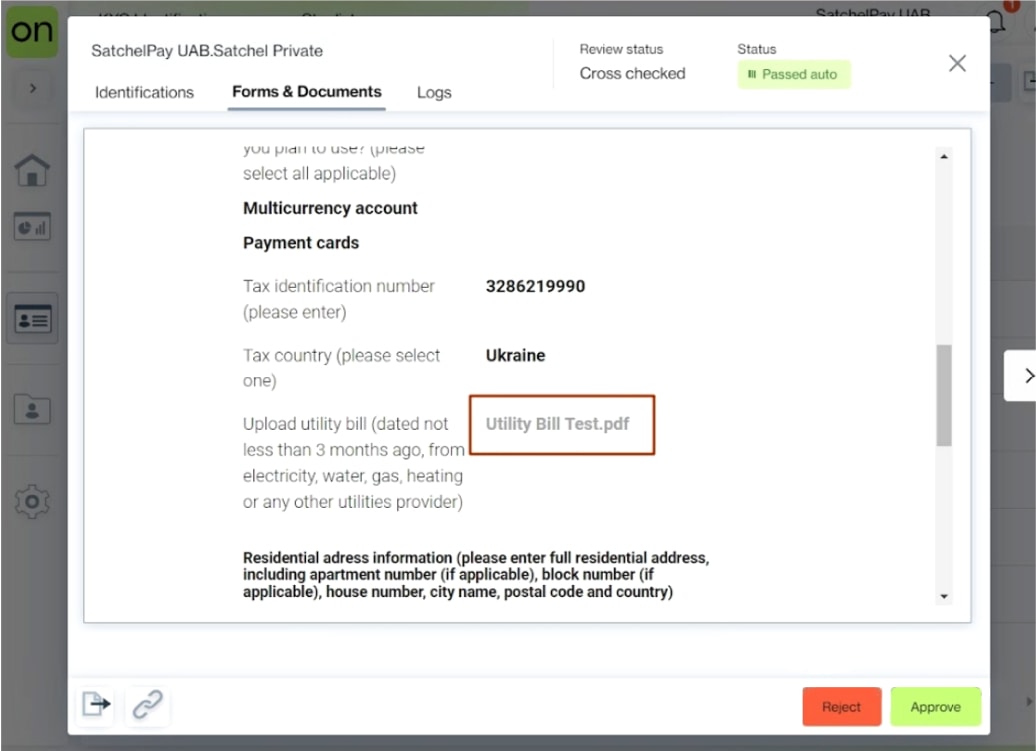Open the settings gear in sidebar
1036x751 pixels.
32,501
